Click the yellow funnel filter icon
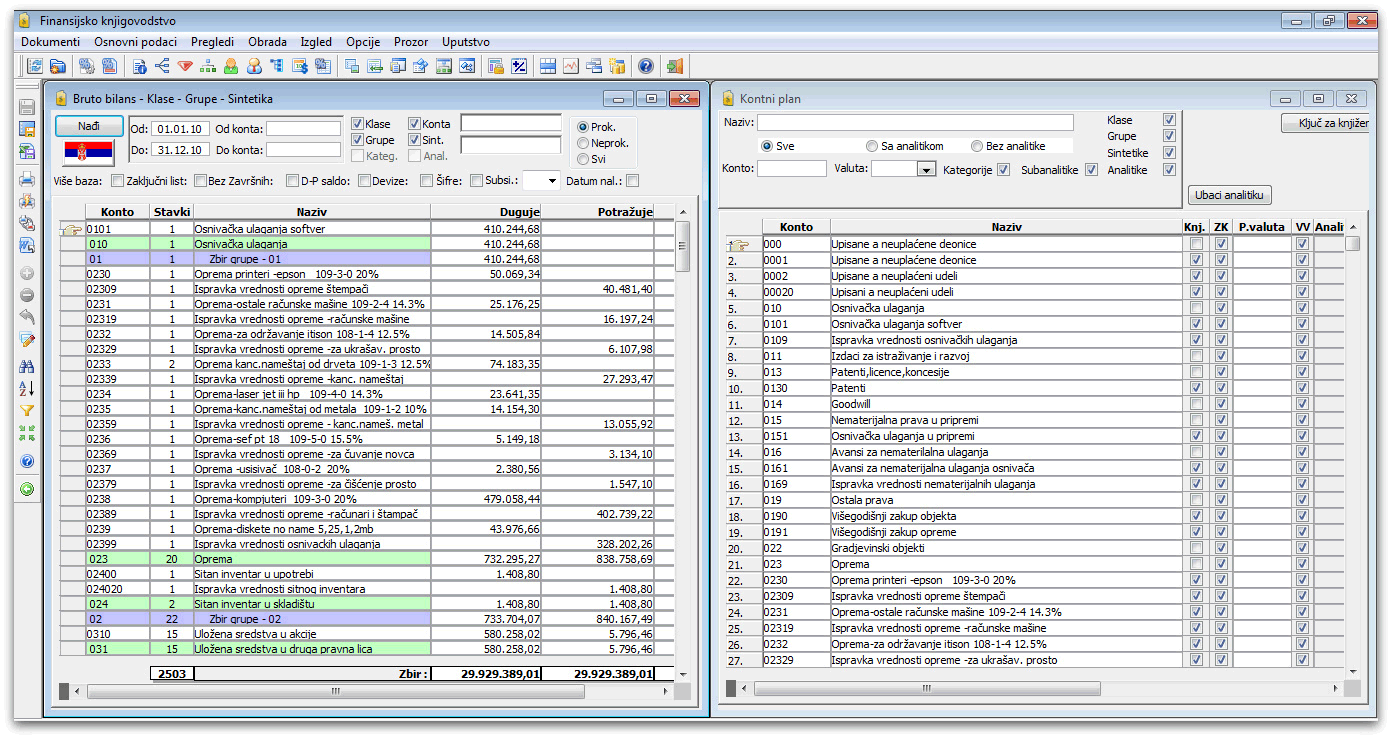The image size is (1392, 739). click(x=27, y=410)
